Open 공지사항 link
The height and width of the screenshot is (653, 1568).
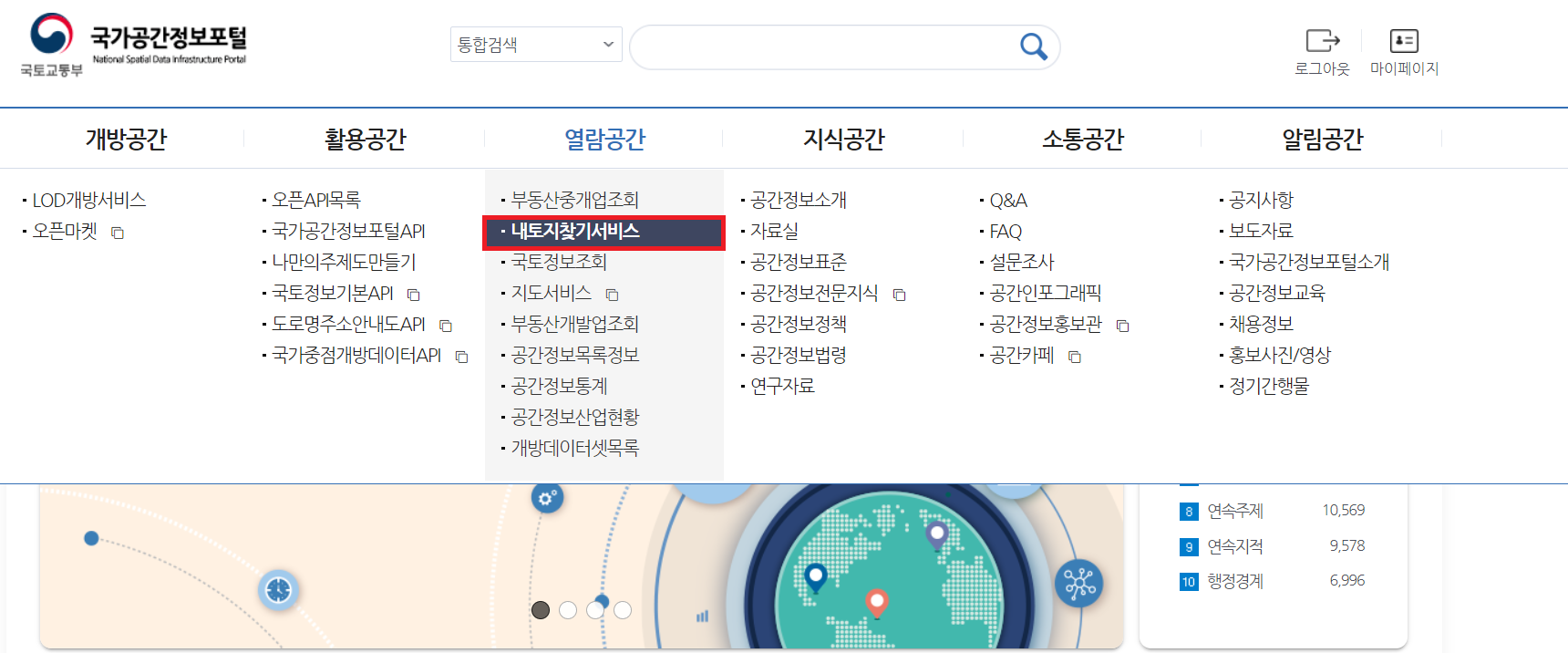pos(1261,200)
